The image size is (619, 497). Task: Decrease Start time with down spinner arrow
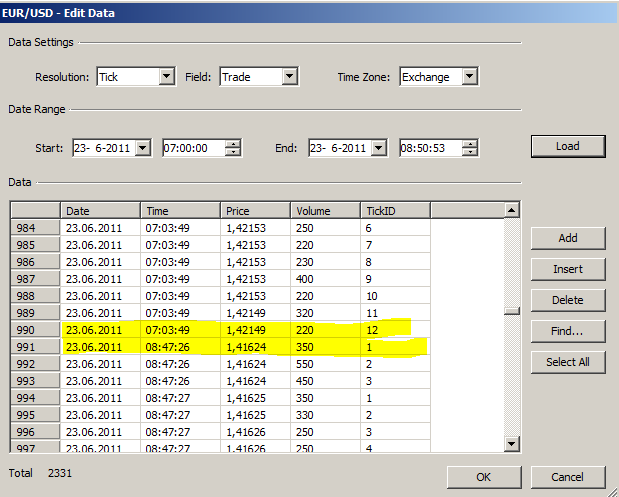[233, 152]
